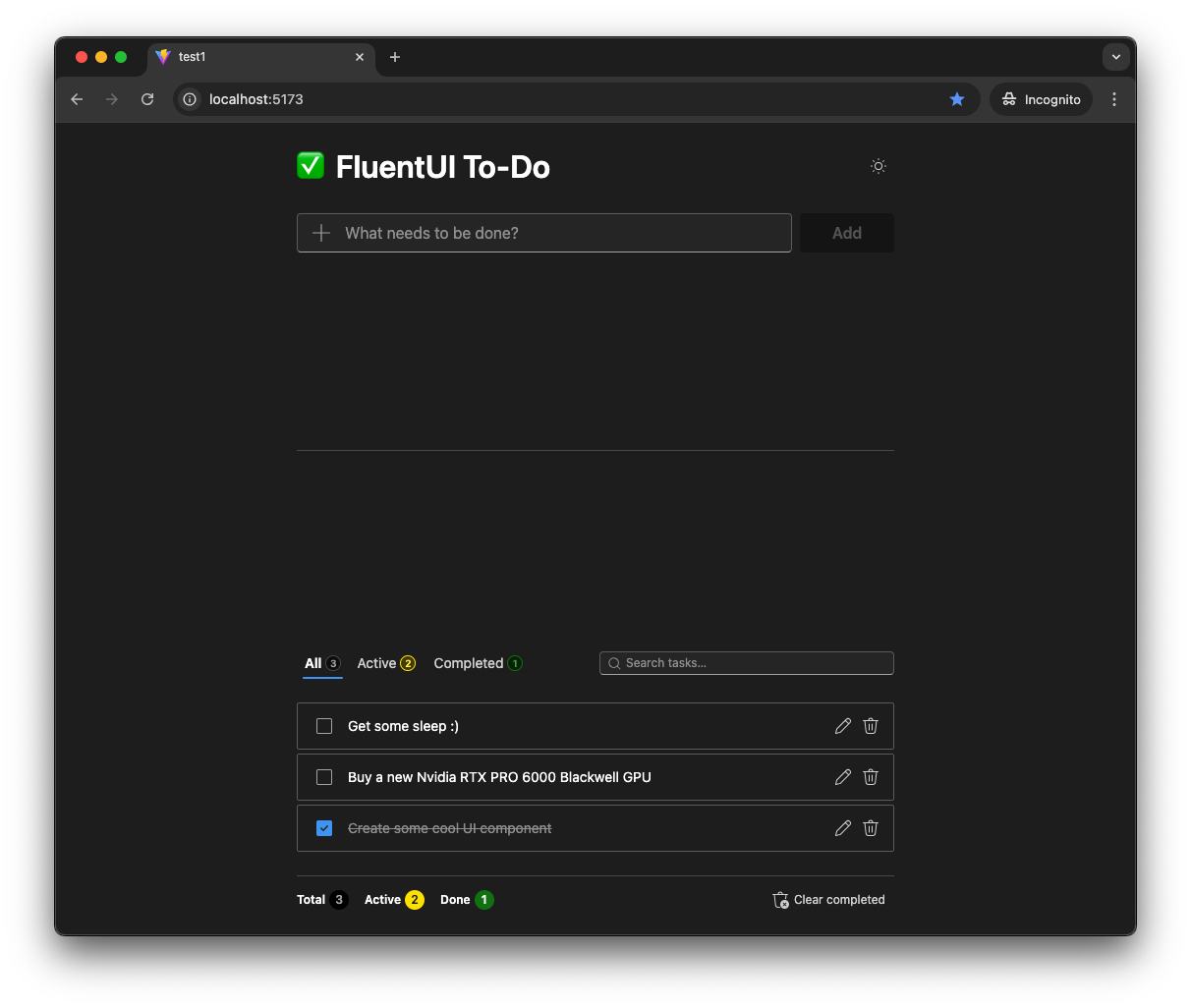Switch to the Completed tab
The width and height of the screenshot is (1191, 1008).
coord(478,663)
